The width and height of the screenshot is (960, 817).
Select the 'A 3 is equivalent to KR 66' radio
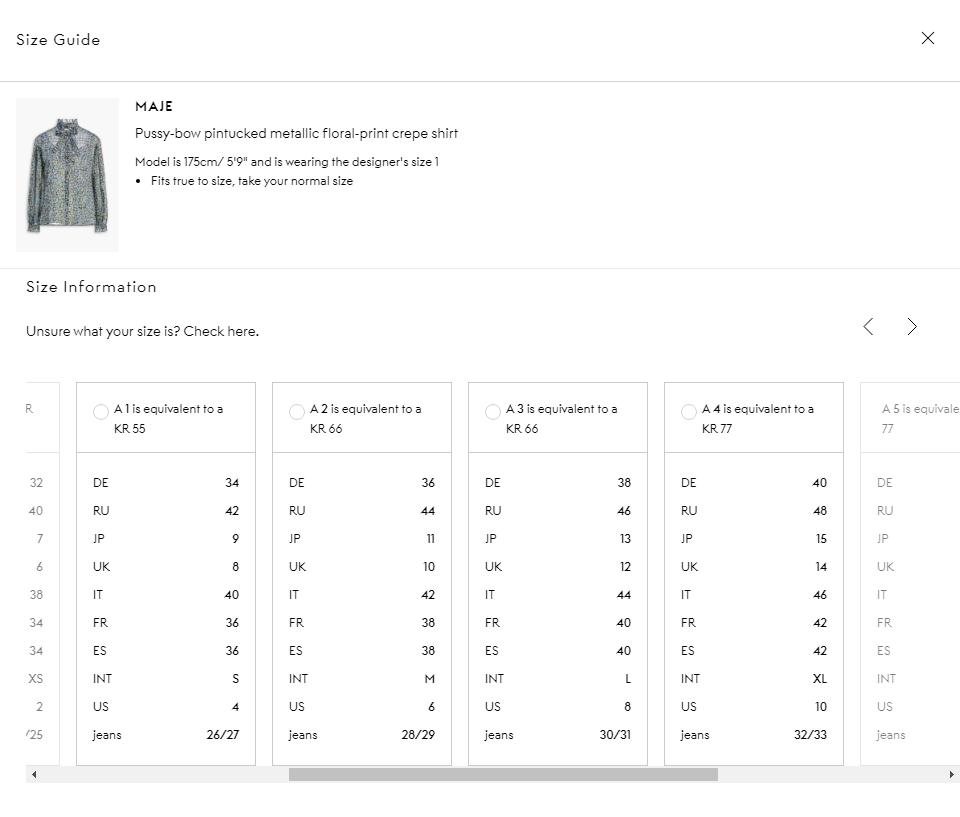coord(492,412)
